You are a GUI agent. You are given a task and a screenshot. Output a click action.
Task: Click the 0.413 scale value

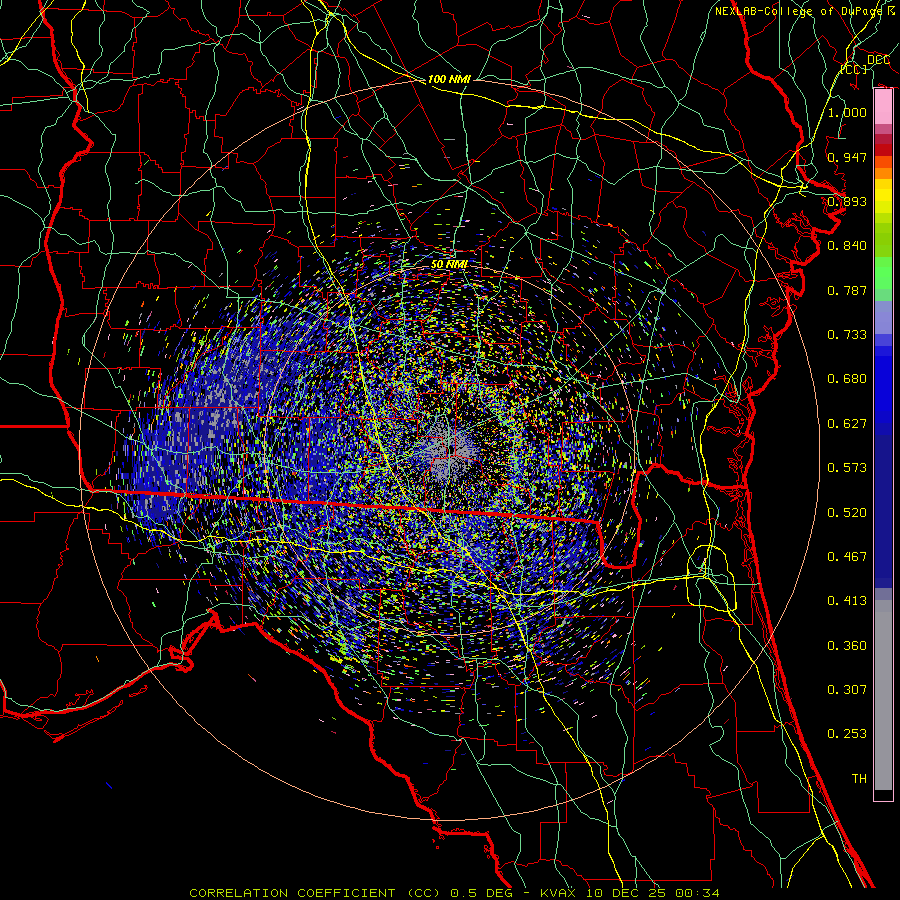pyautogui.click(x=847, y=601)
